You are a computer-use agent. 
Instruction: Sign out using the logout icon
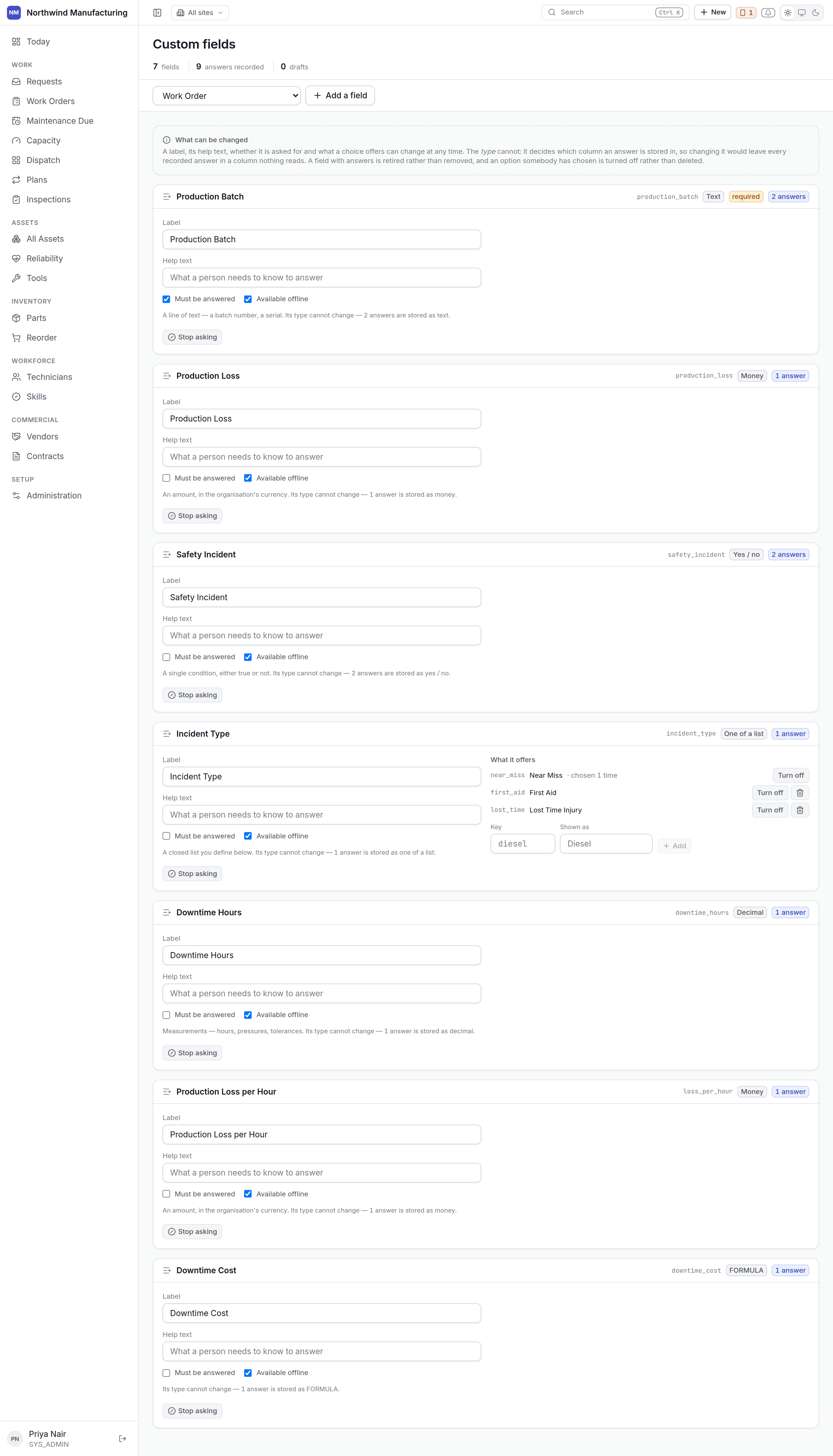click(122, 1438)
